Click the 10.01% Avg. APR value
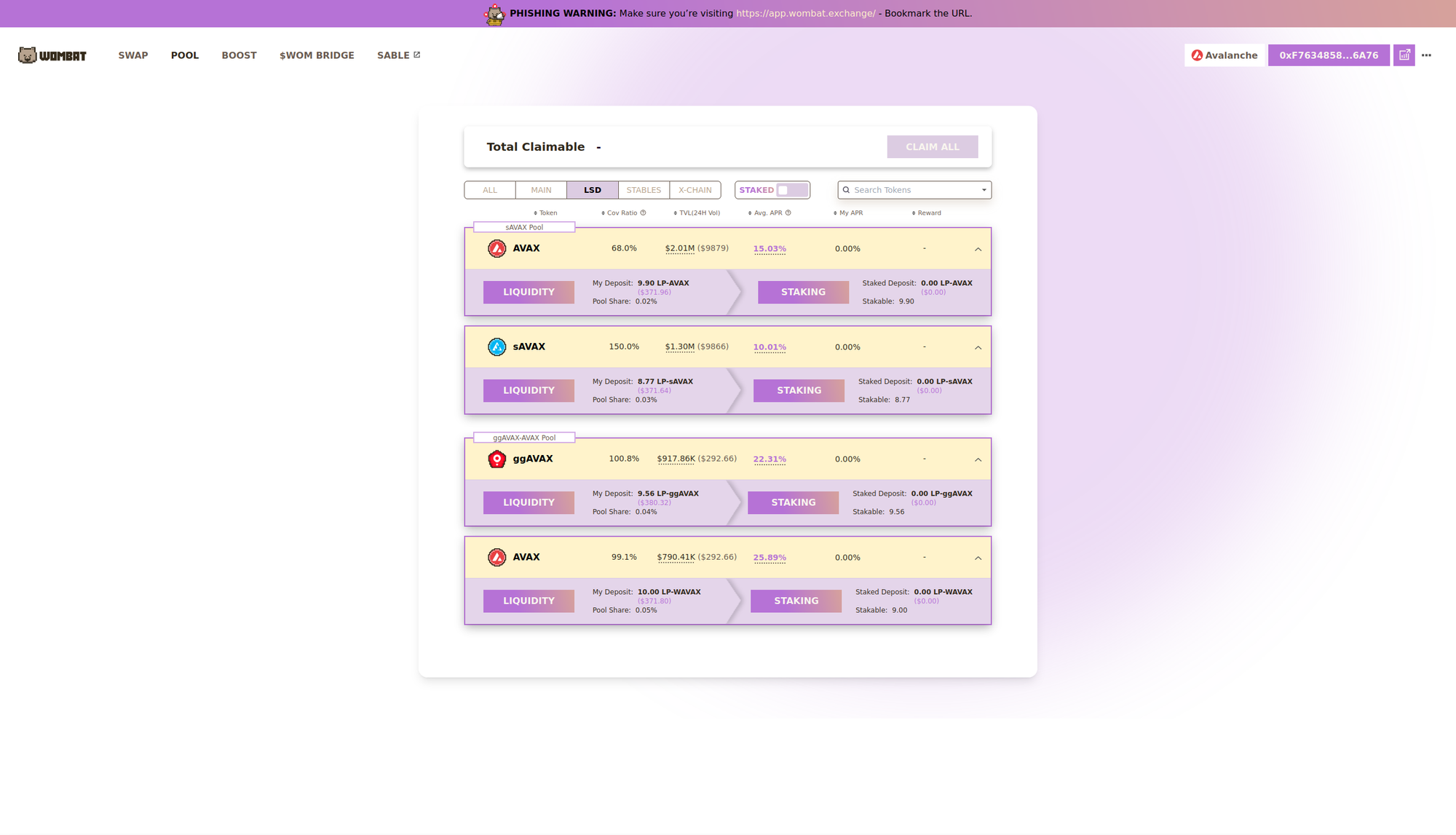 [x=769, y=347]
